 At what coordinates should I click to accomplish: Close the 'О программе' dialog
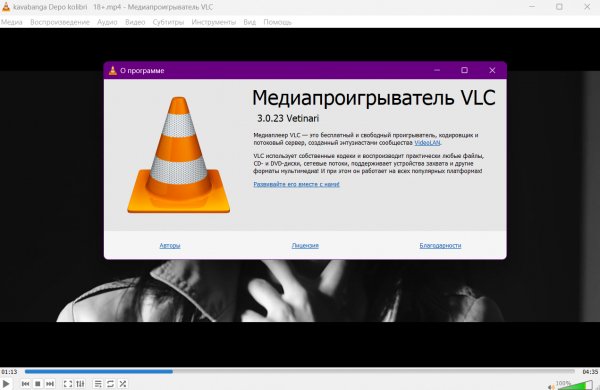(492, 70)
